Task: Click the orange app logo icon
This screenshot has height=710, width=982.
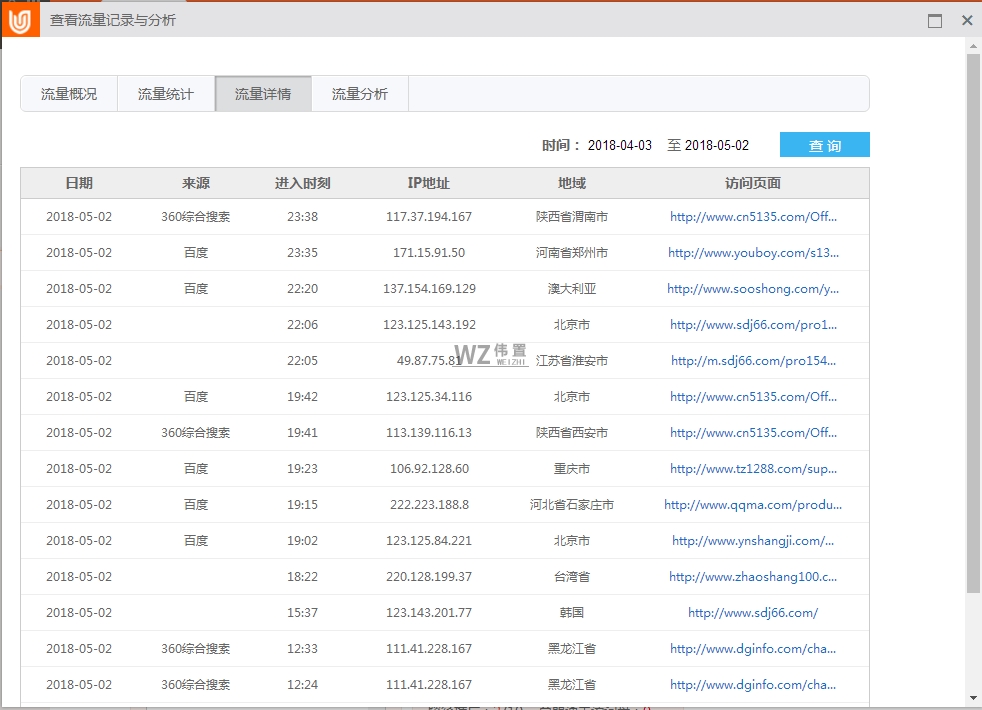Action: [x=20, y=19]
